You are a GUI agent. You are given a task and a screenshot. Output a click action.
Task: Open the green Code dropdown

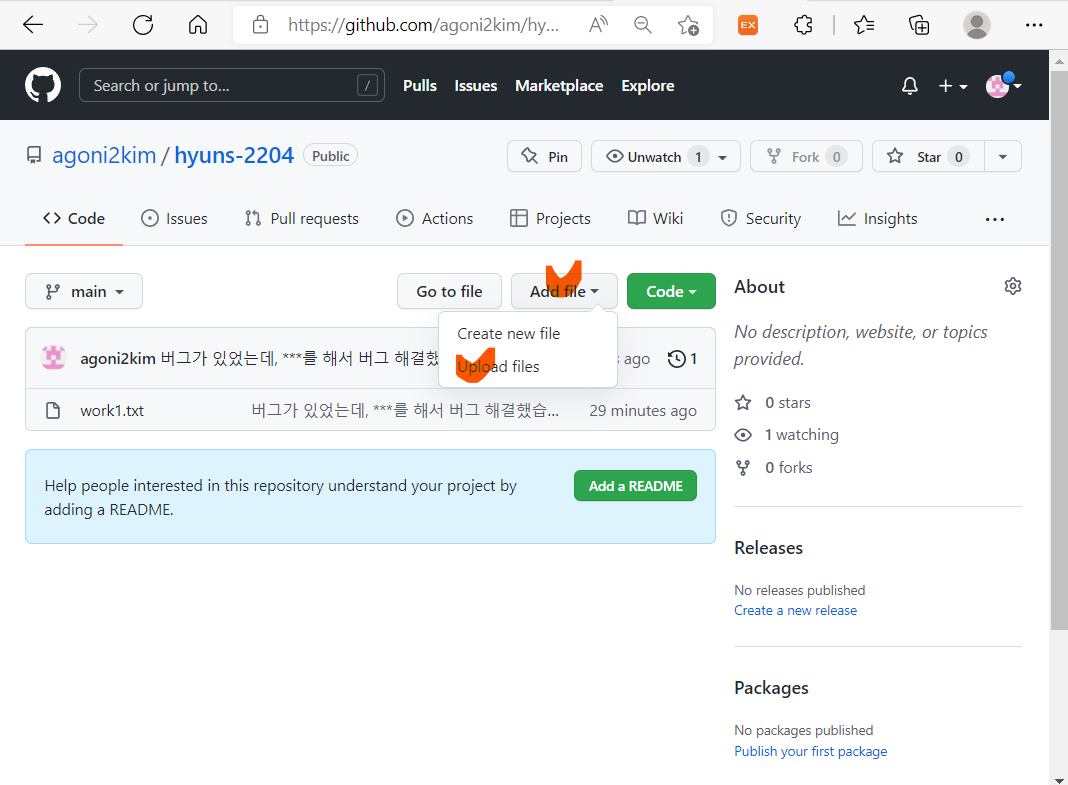[671, 291]
